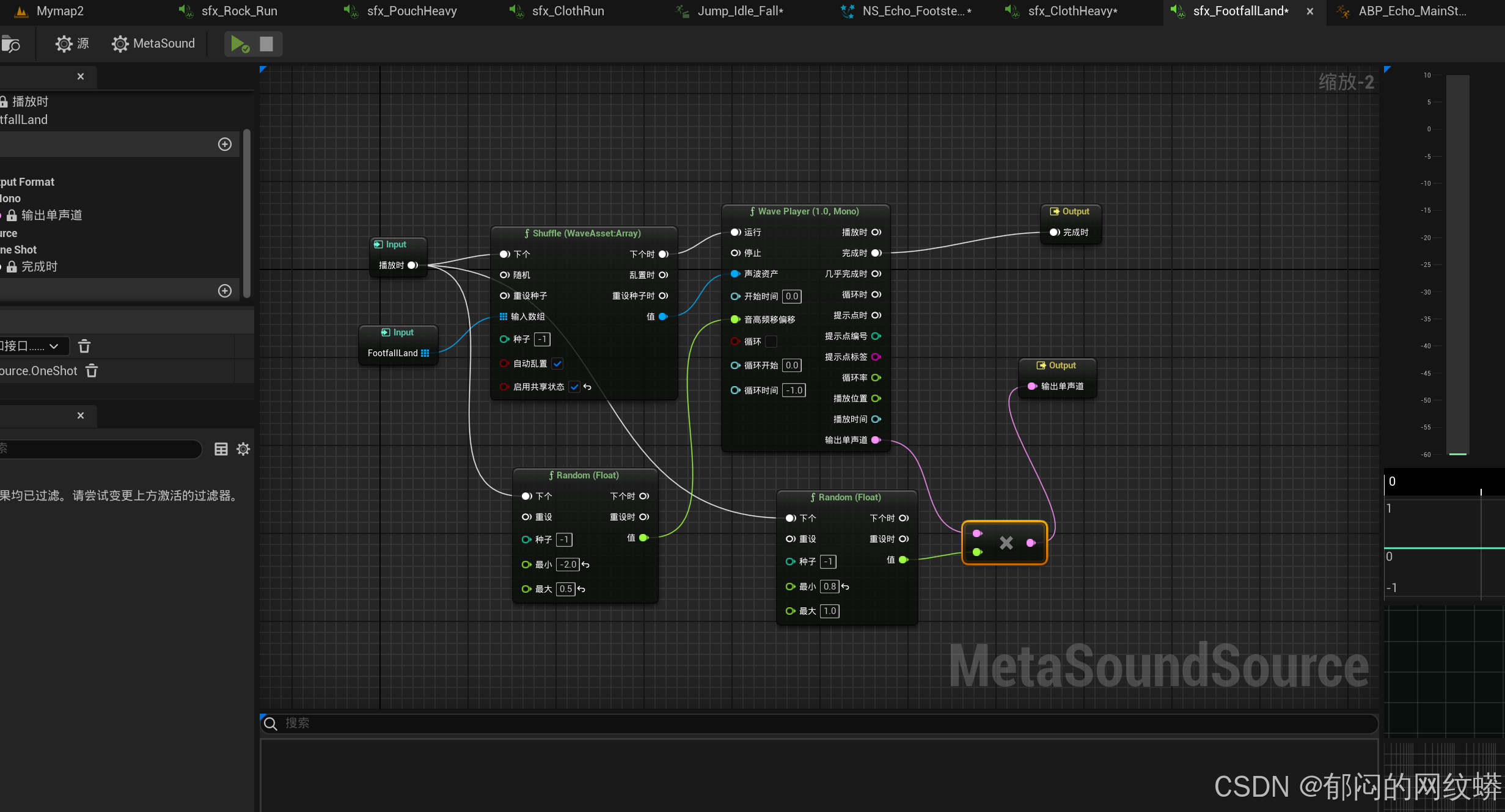Open the details panel settings gear
1505x812 pixels.
pos(243,449)
